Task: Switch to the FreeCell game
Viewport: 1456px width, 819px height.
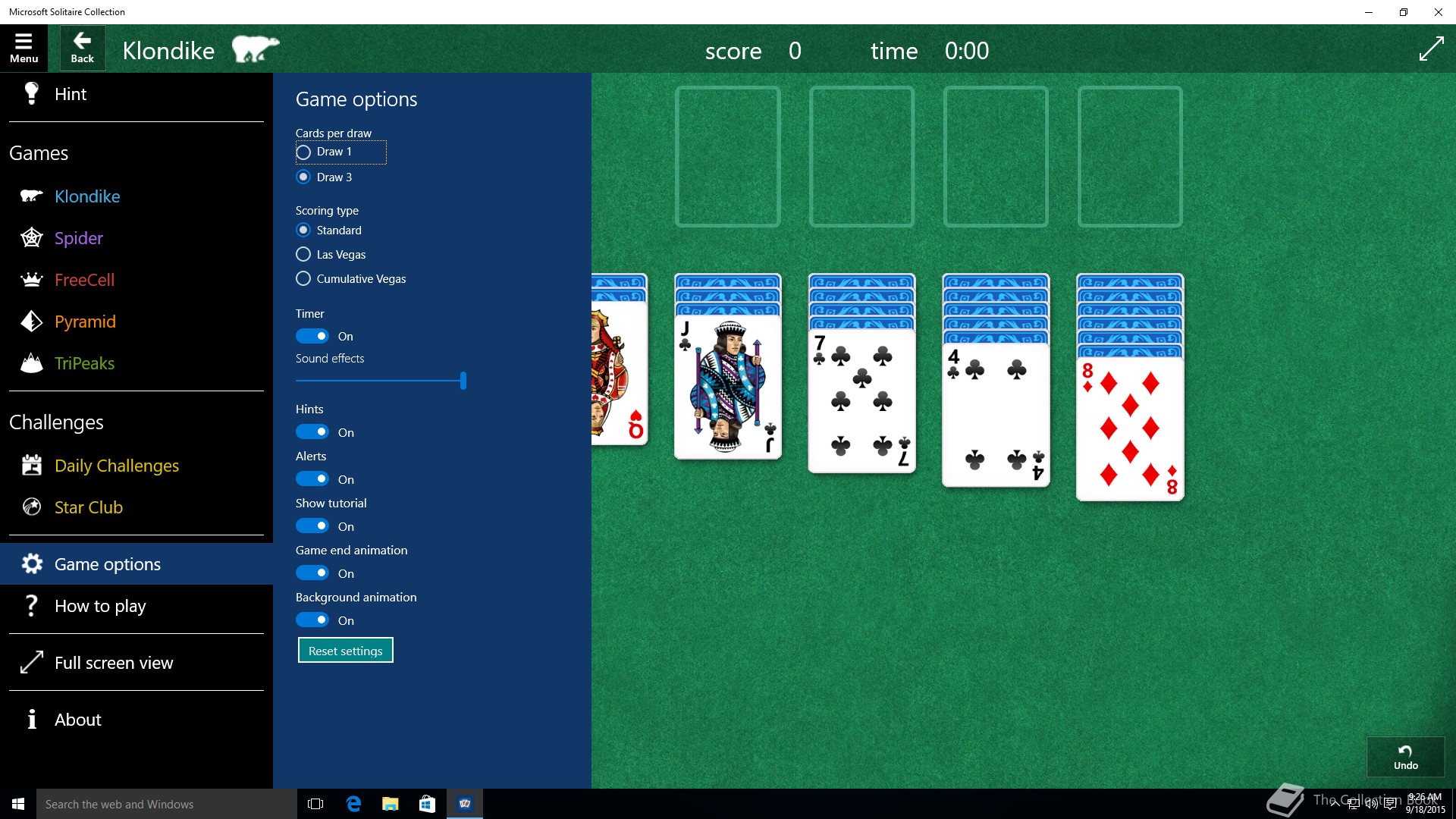Action: [x=136, y=280]
